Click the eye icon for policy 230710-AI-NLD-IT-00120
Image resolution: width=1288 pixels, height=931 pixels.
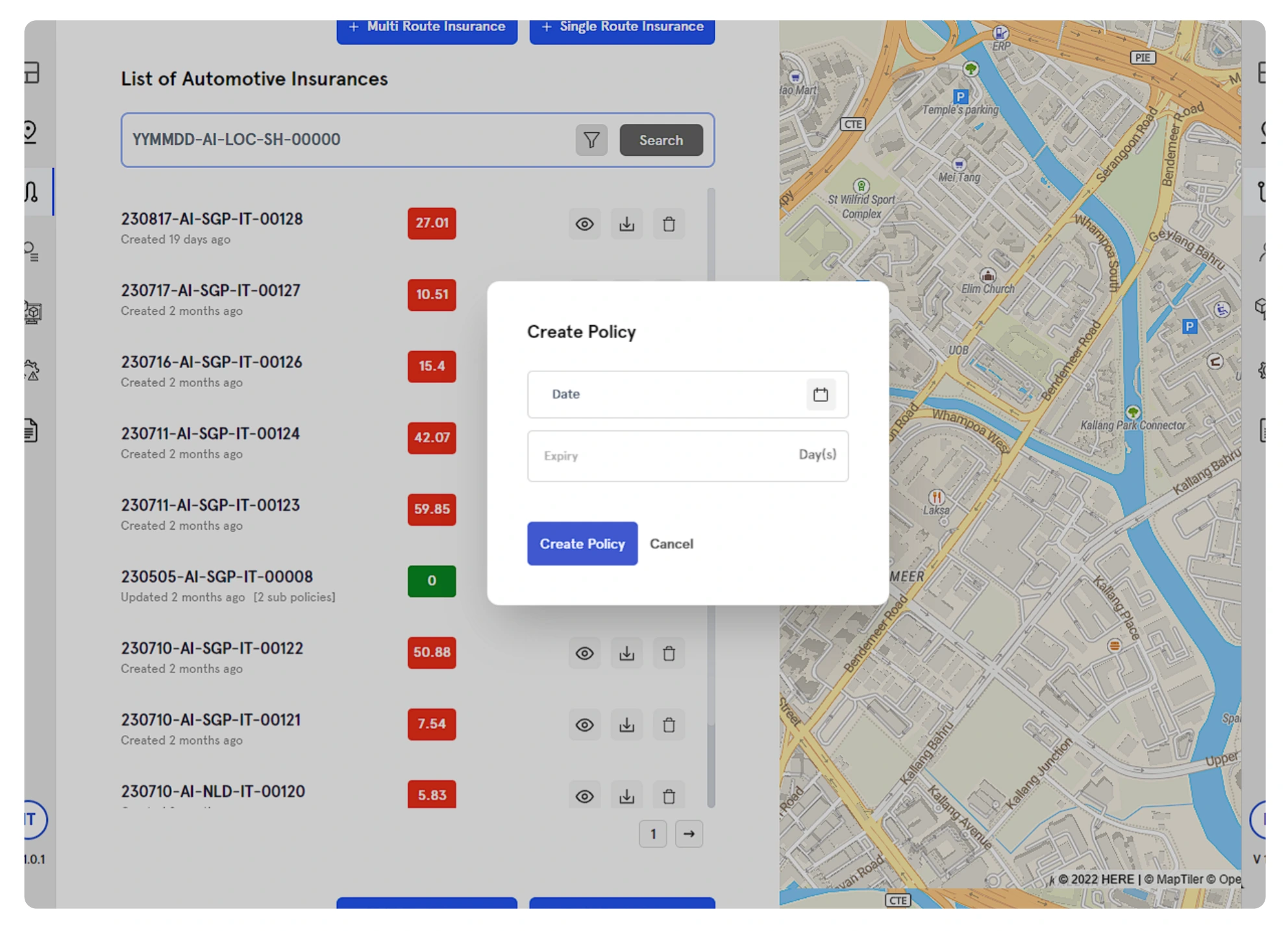584,796
